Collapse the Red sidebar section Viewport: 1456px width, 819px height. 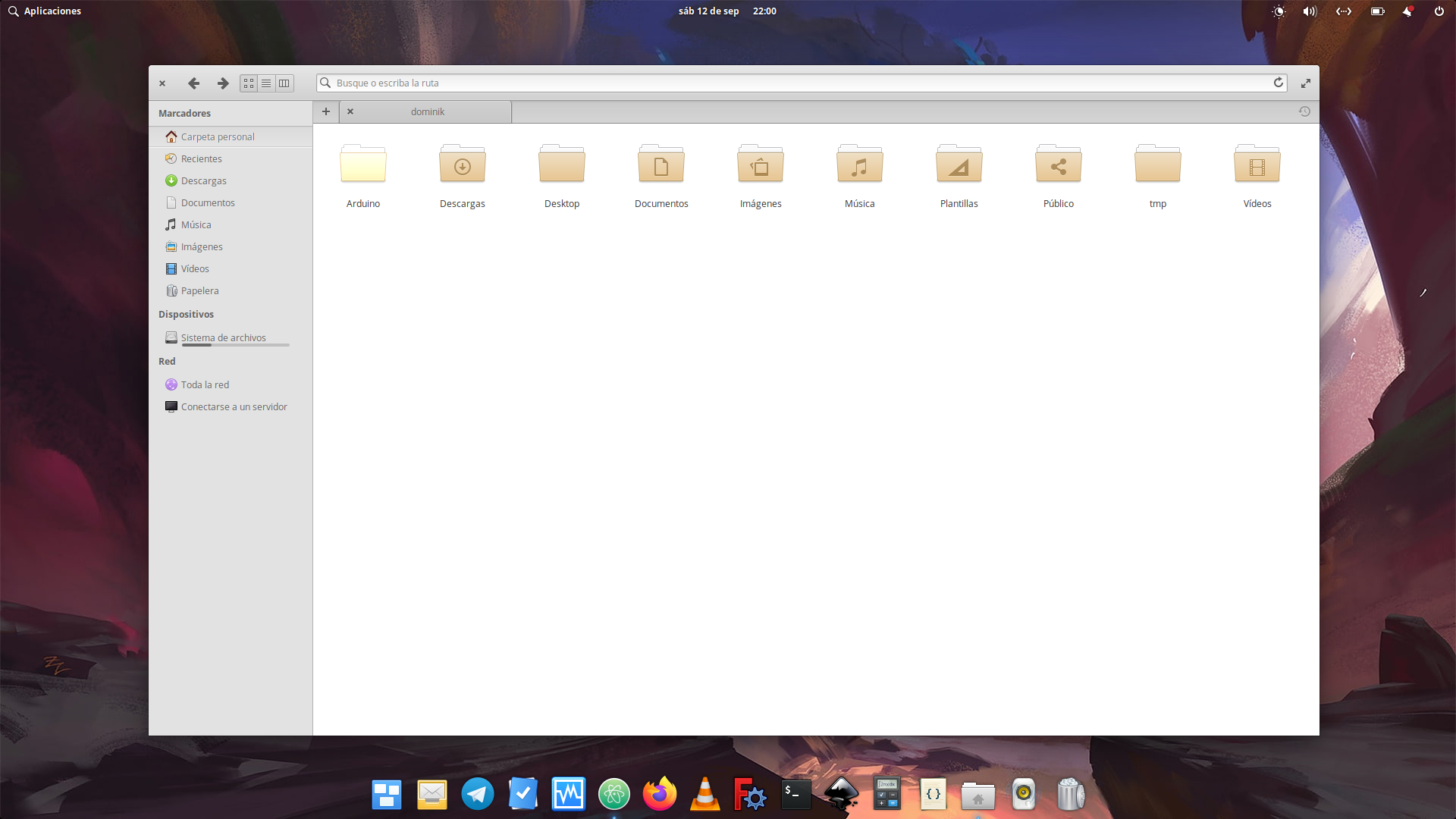pyautogui.click(x=167, y=361)
